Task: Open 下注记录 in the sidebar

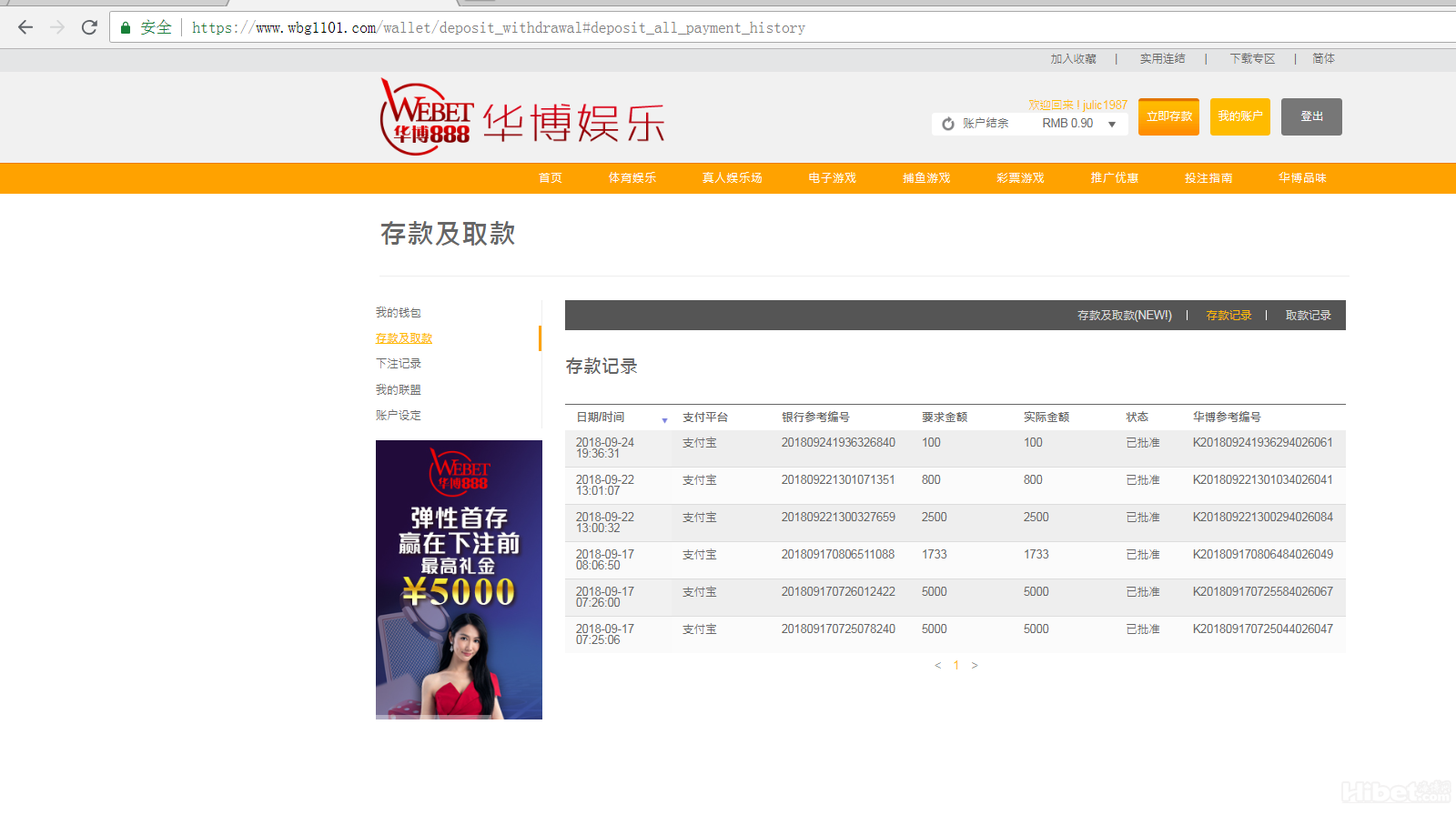Action: [x=399, y=364]
